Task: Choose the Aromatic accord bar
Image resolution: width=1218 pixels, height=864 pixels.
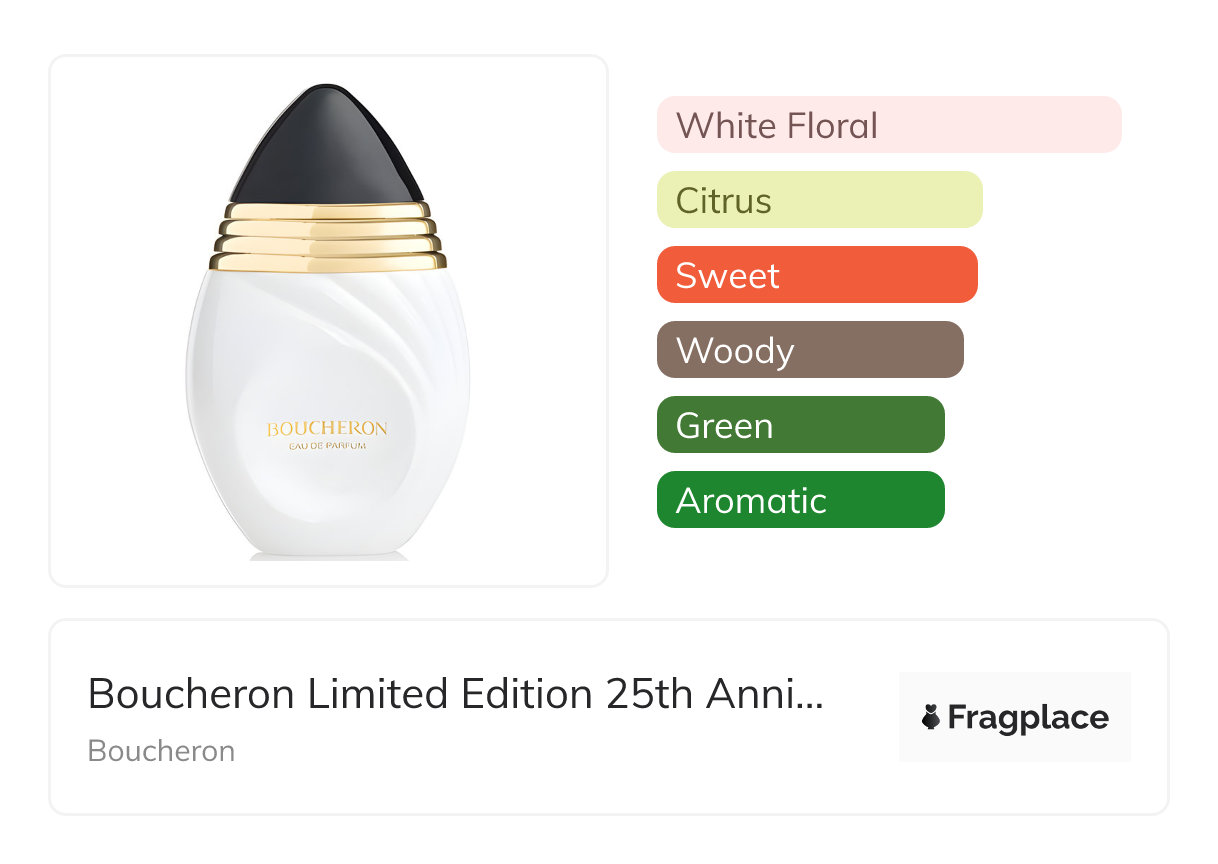Action: click(x=800, y=500)
